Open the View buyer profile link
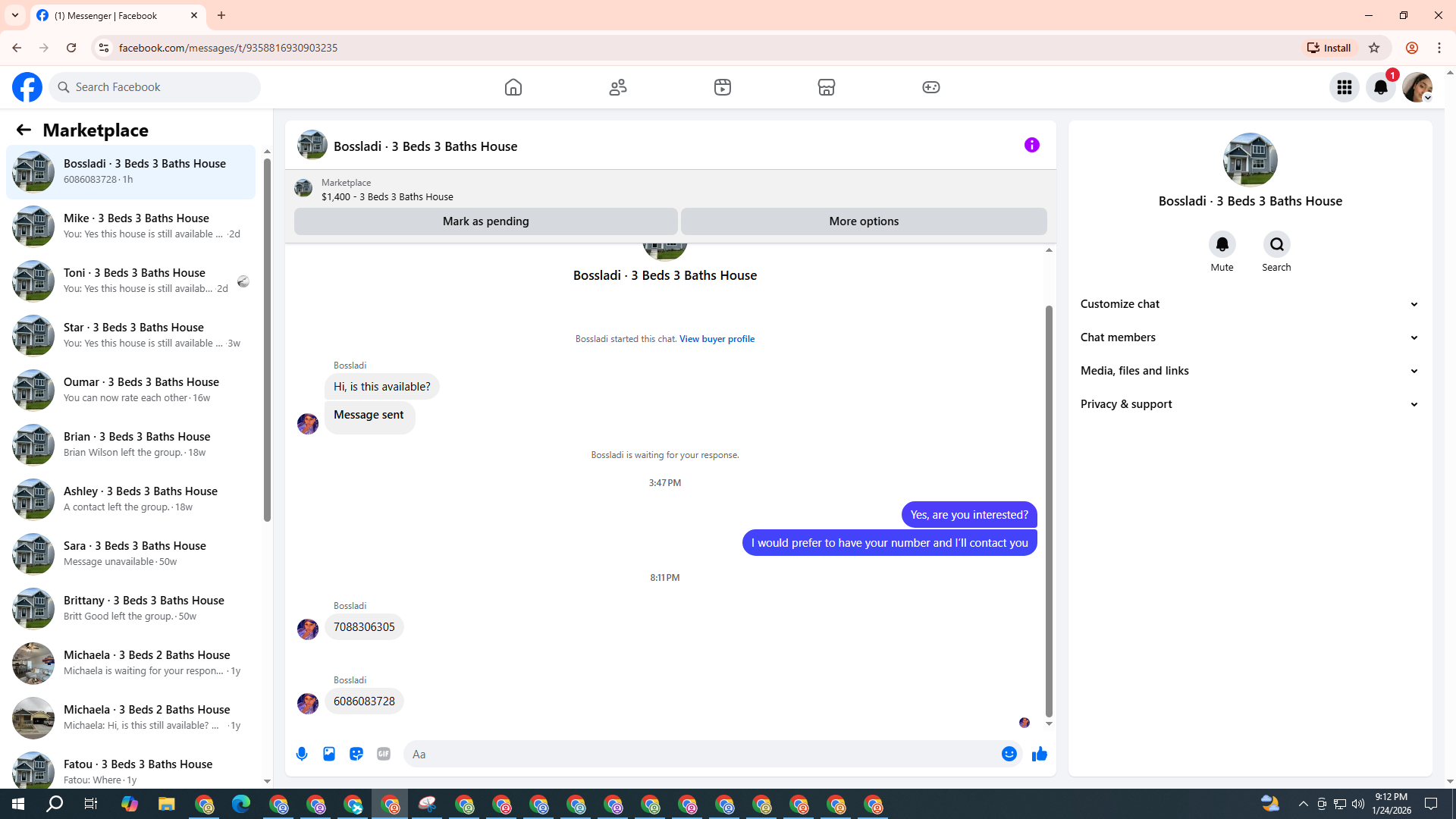The width and height of the screenshot is (1456, 819). coord(717,339)
